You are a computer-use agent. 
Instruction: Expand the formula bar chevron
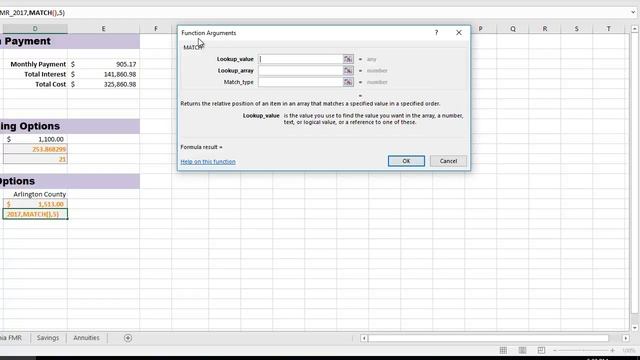633,13
